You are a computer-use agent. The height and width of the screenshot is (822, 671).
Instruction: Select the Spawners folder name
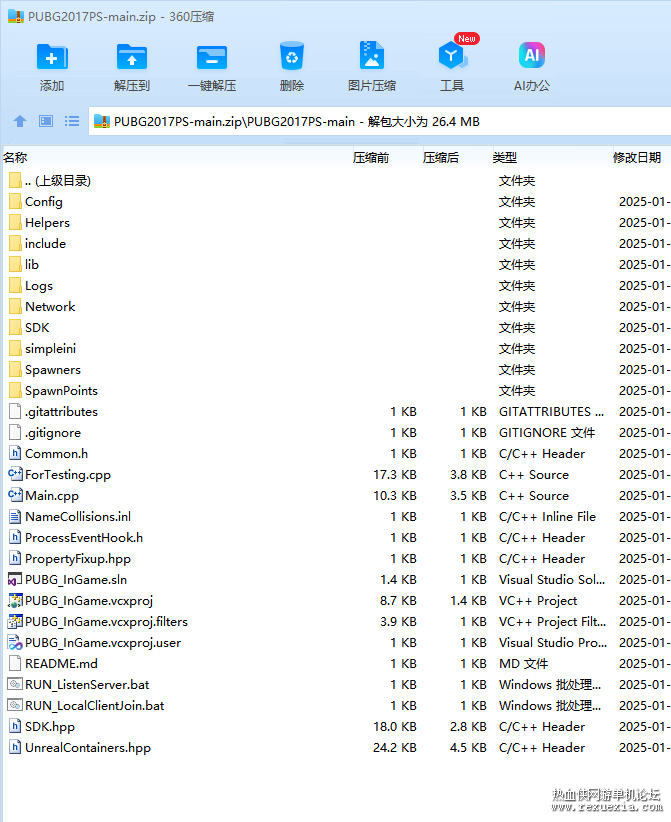click(53, 370)
